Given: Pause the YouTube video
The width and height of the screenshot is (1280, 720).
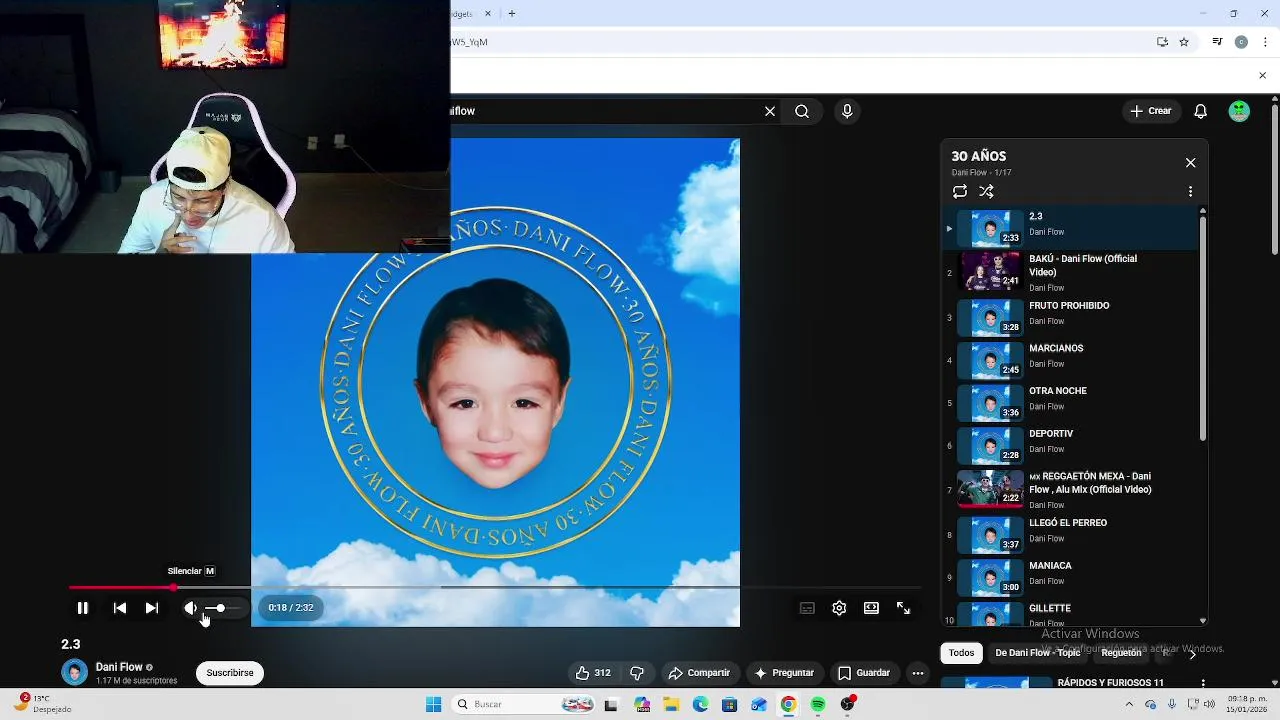Looking at the screenshot, I should [x=83, y=608].
